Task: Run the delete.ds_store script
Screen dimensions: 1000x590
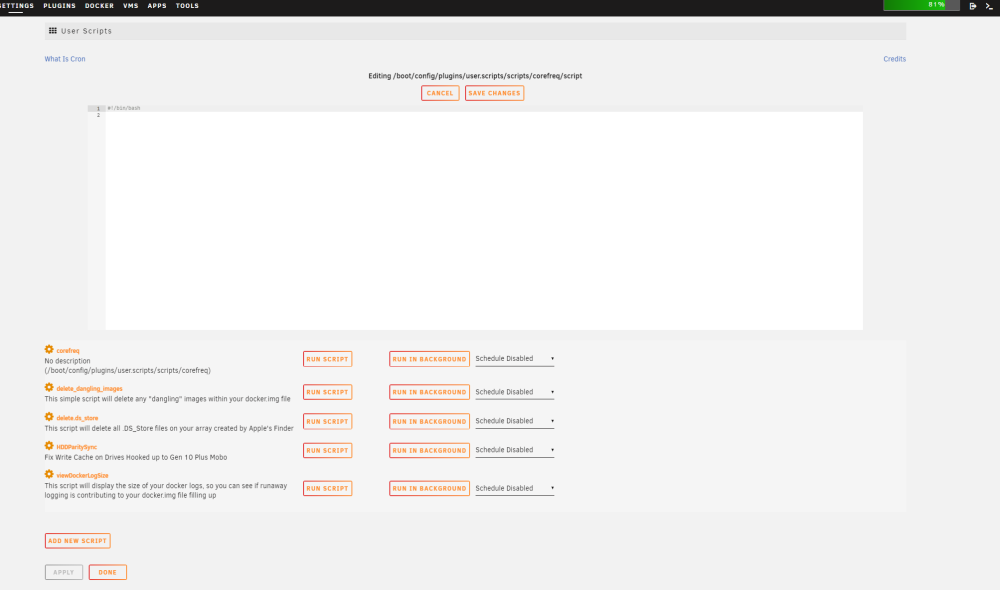Action: tap(327, 422)
